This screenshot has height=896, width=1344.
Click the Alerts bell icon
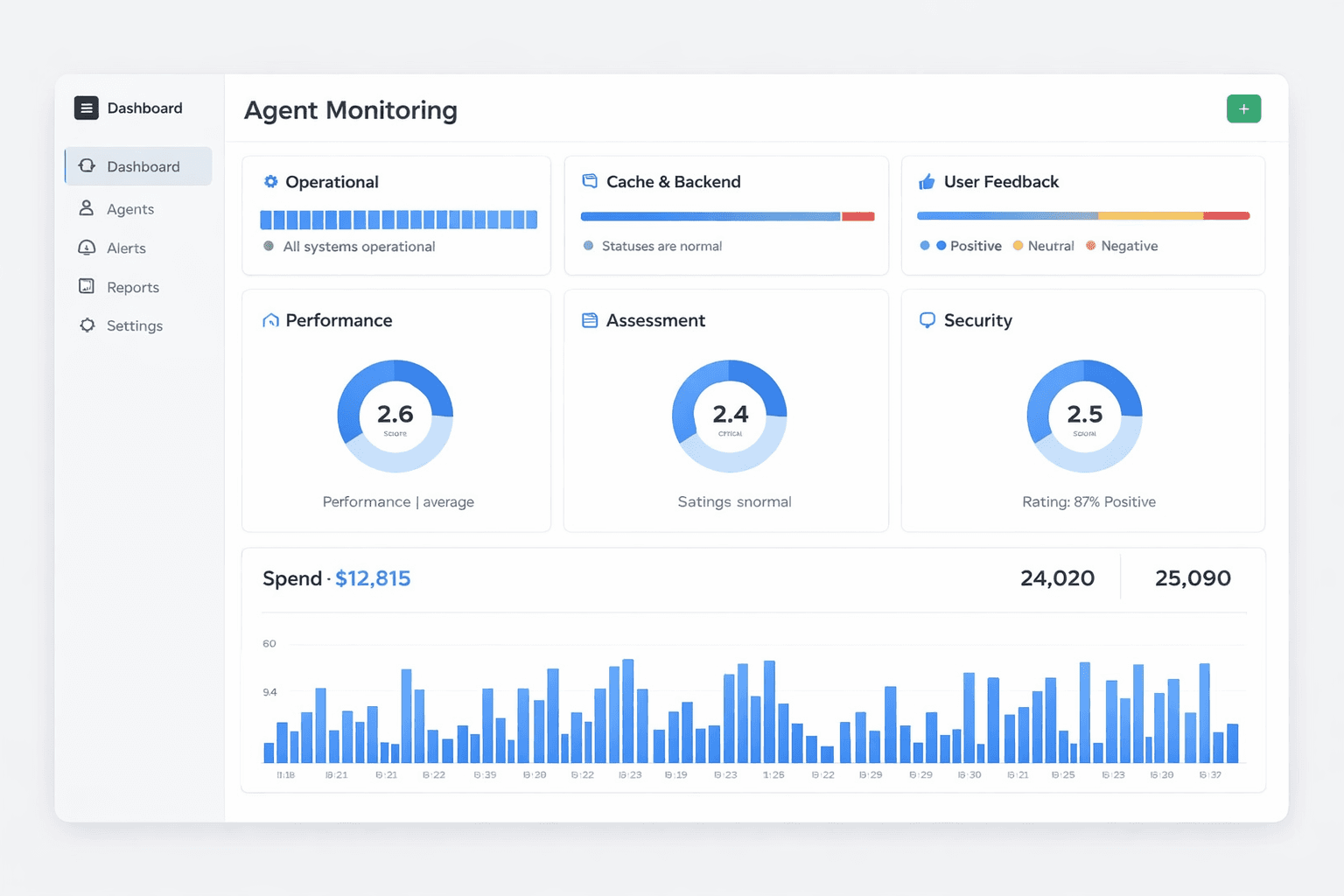click(x=87, y=248)
